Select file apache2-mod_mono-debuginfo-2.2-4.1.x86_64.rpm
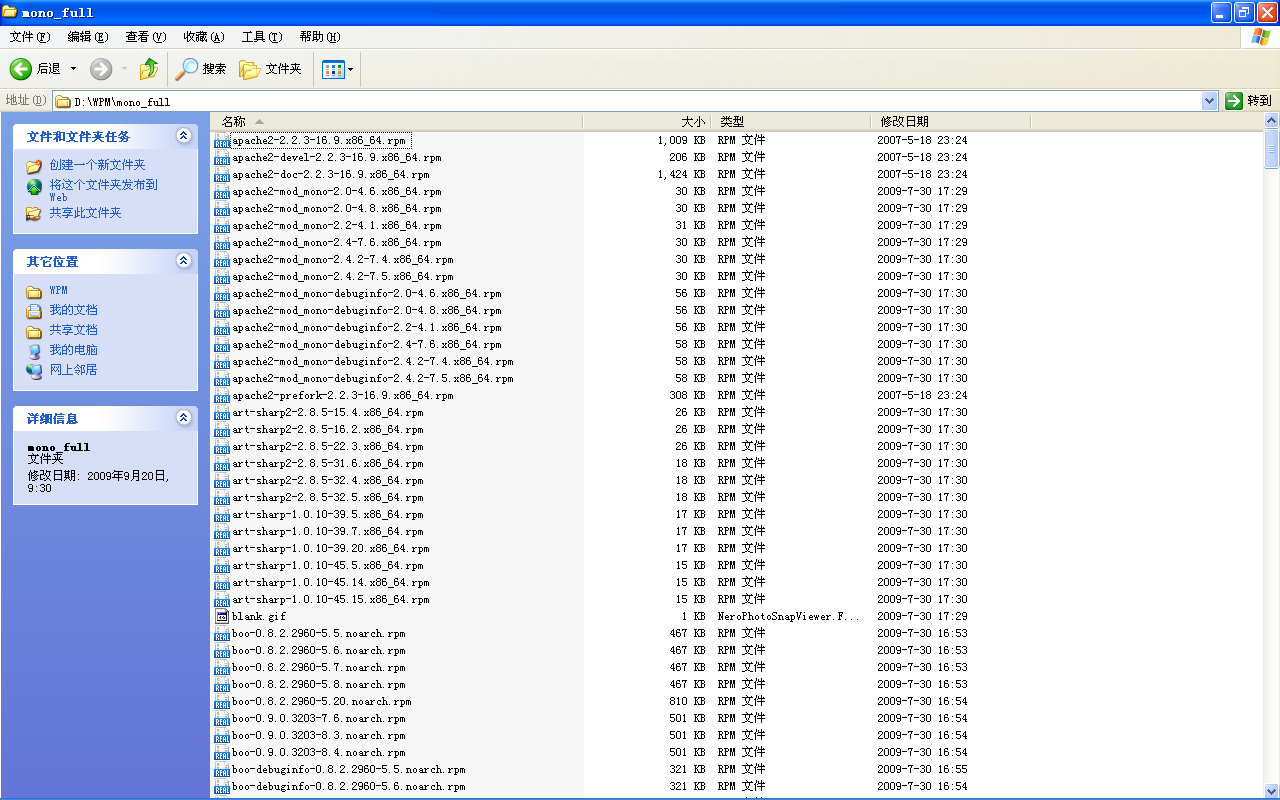This screenshot has height=800, width=1280. pyautogui.click(x=366, y=328)
